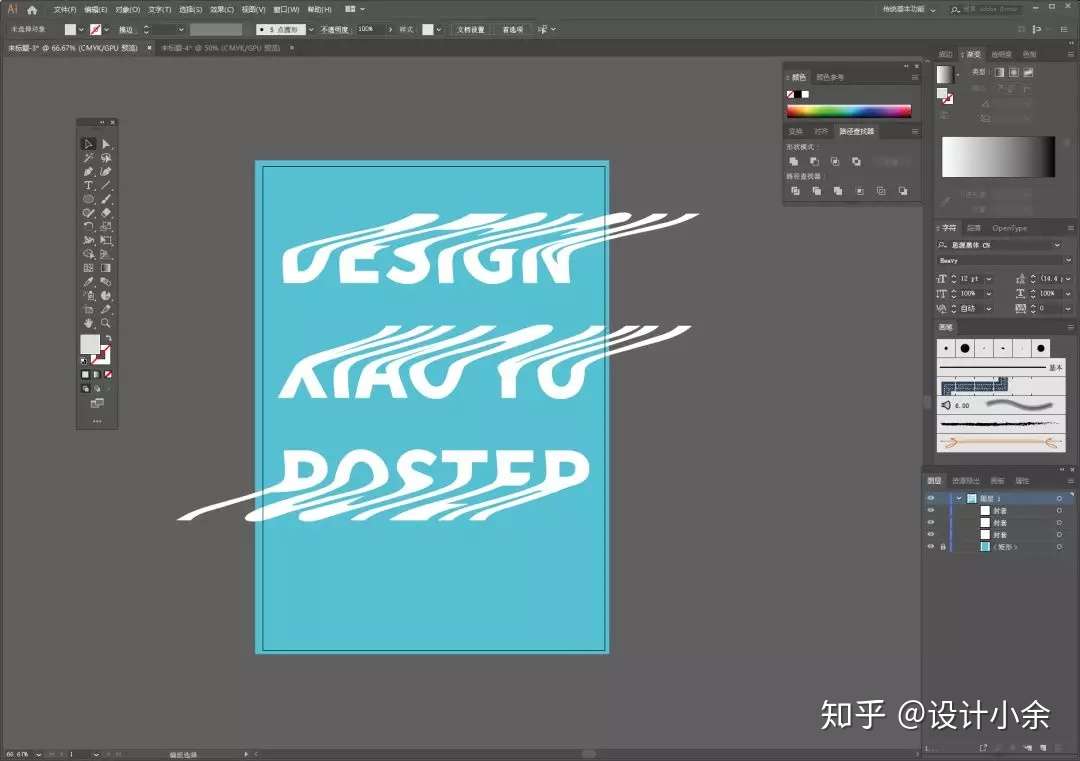
Task: Click the 首选项 button
Action: click(x=511, y=30)
